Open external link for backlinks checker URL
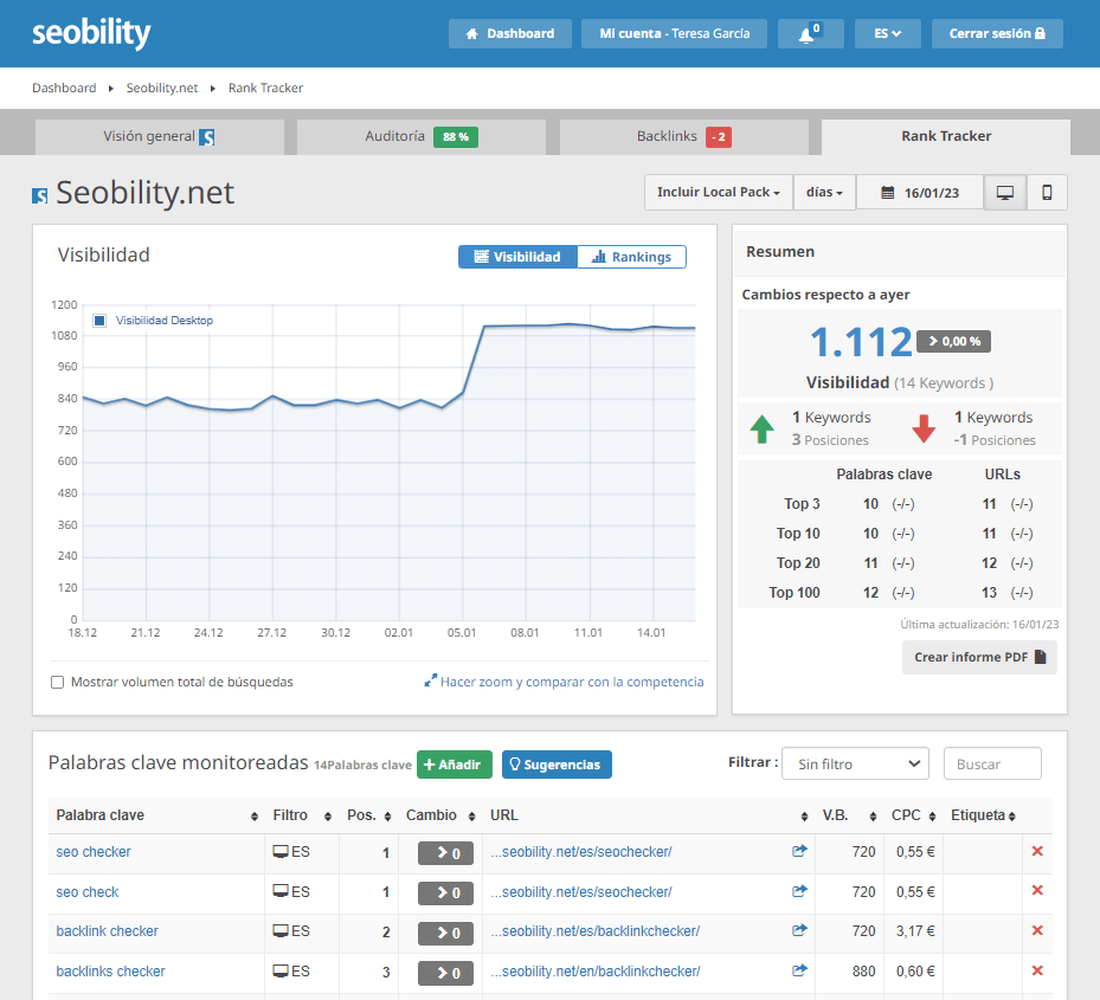Screen dimensions: 1100x1000 click(x=799, y=971)
